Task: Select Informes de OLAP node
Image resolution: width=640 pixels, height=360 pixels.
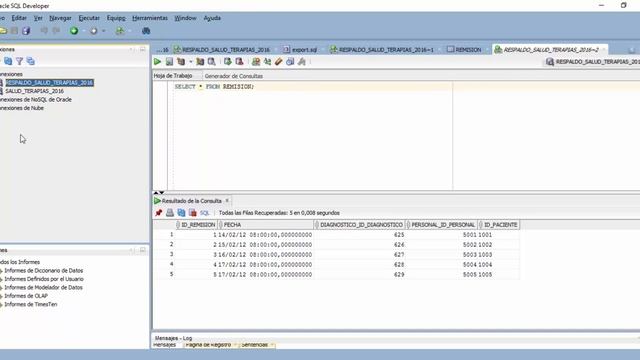Action: pos(26,296)
